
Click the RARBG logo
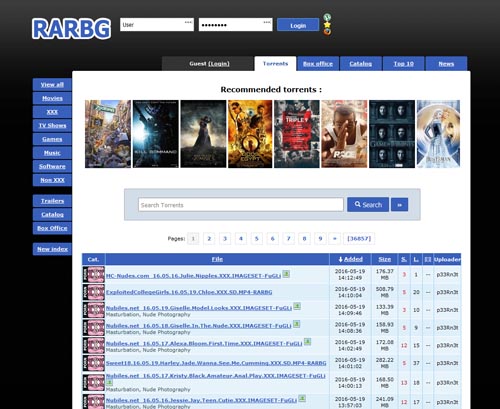pyautogui.click(x=71, y=29)
